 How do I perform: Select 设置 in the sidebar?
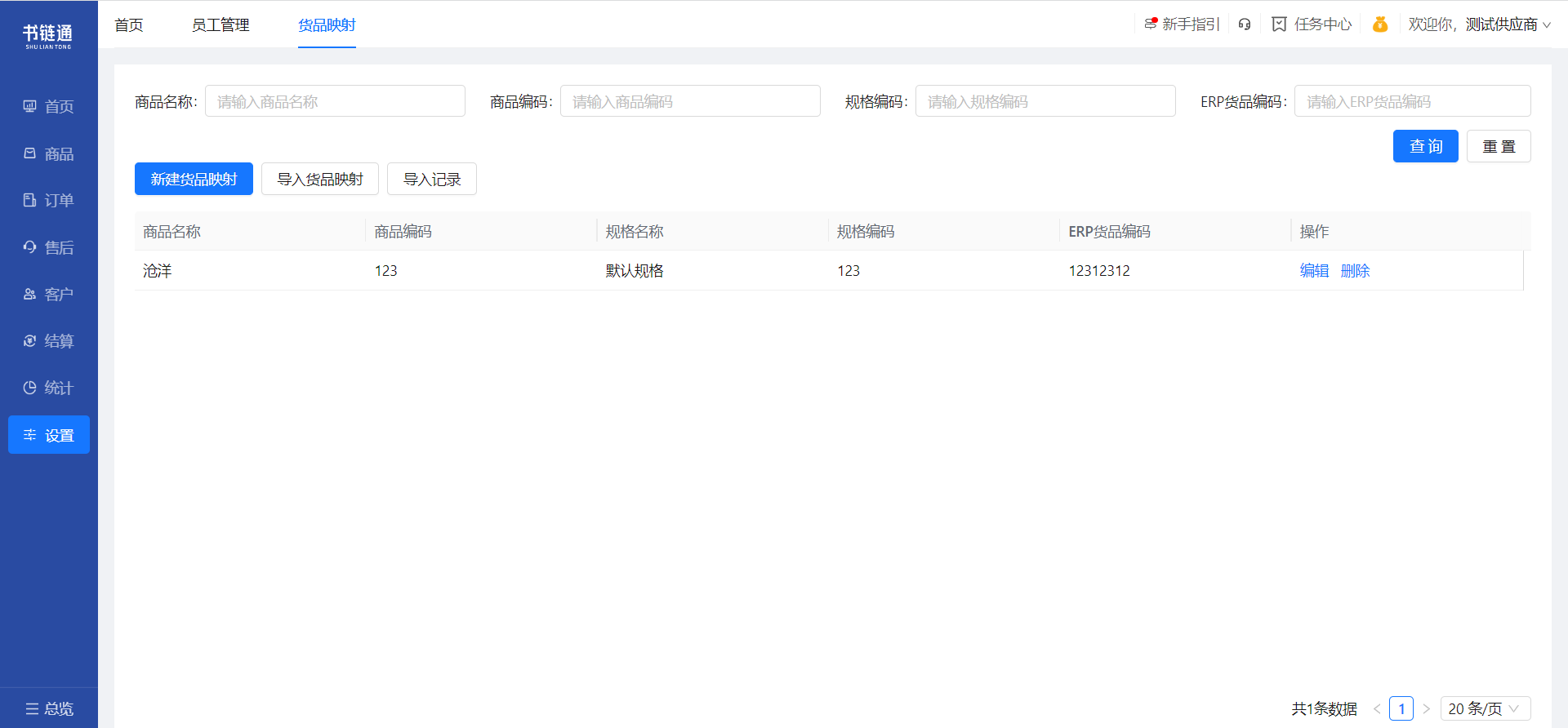[x=49, y=435]
